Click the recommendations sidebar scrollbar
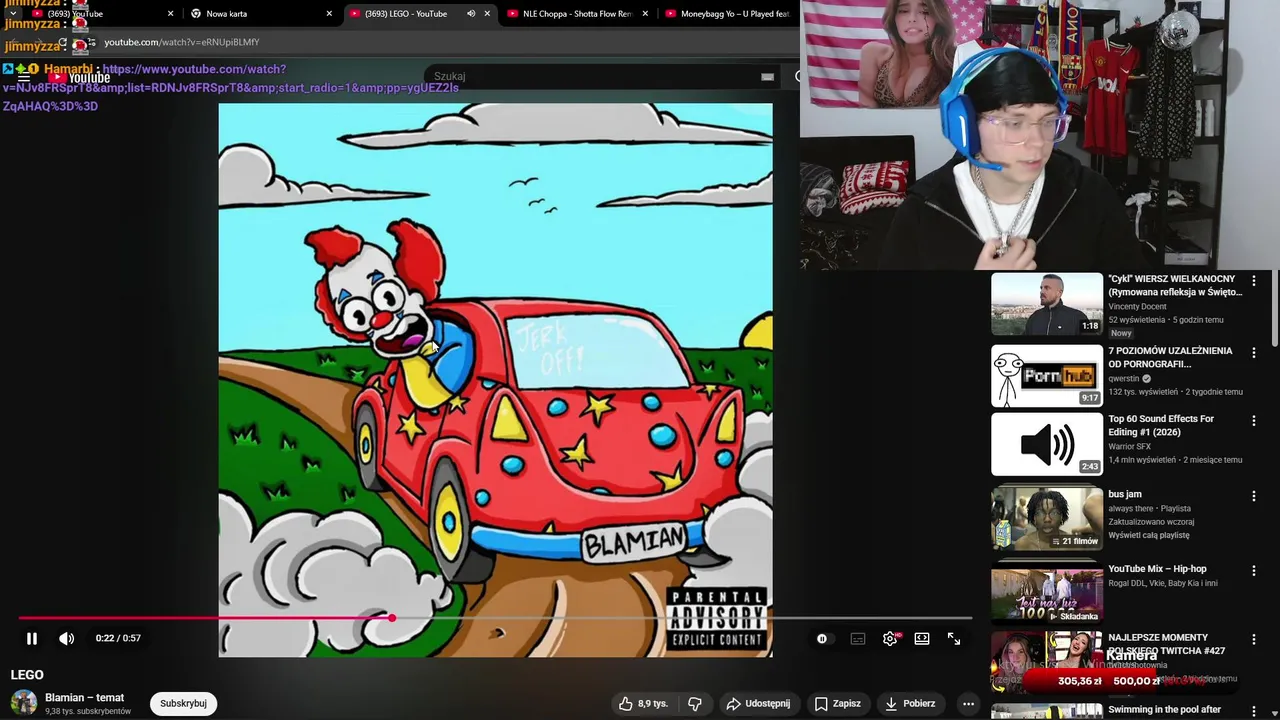 click(x=1274, y=310)
